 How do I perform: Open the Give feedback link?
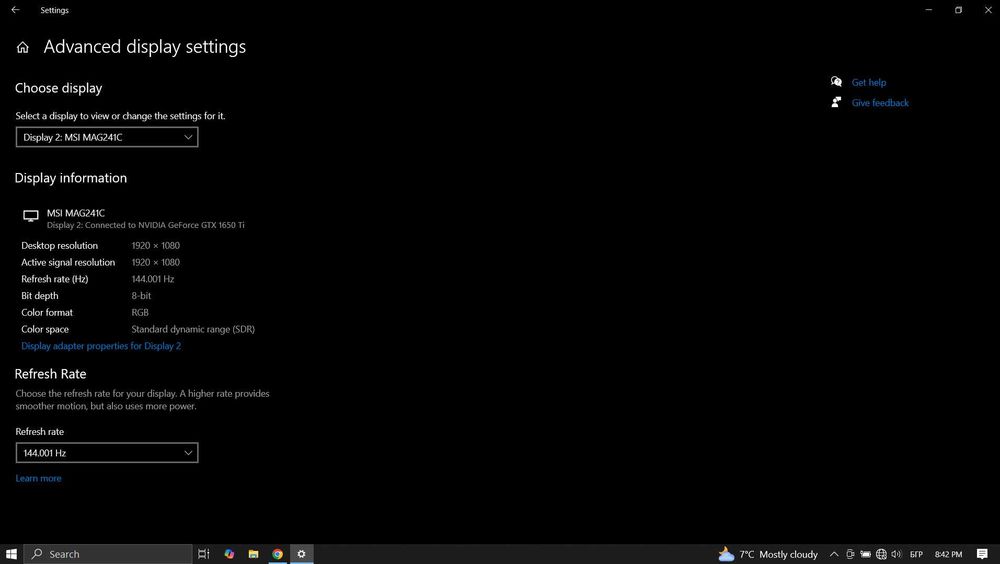click(x=880, y=103)
